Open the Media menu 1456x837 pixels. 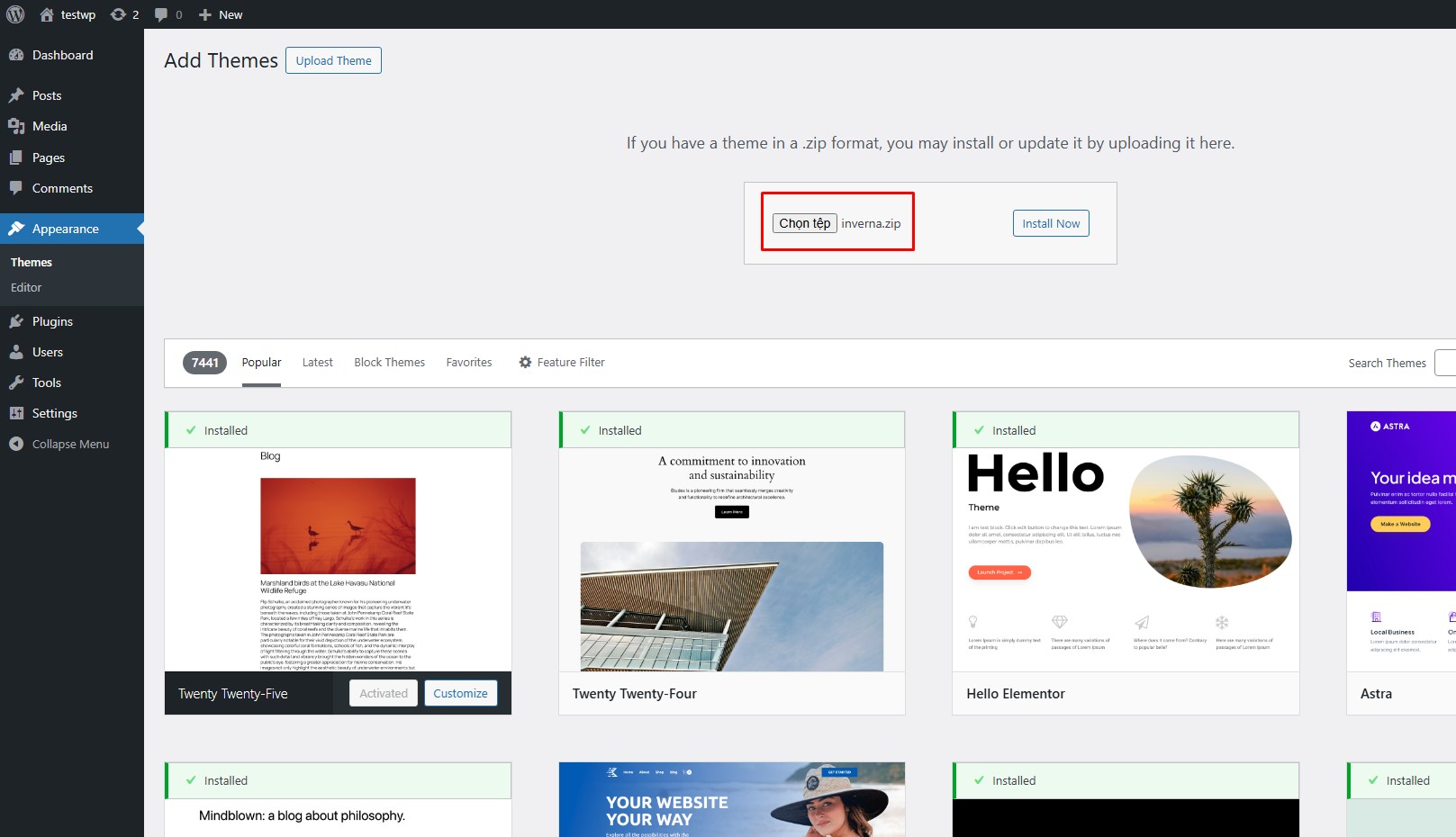pos(72,126)
